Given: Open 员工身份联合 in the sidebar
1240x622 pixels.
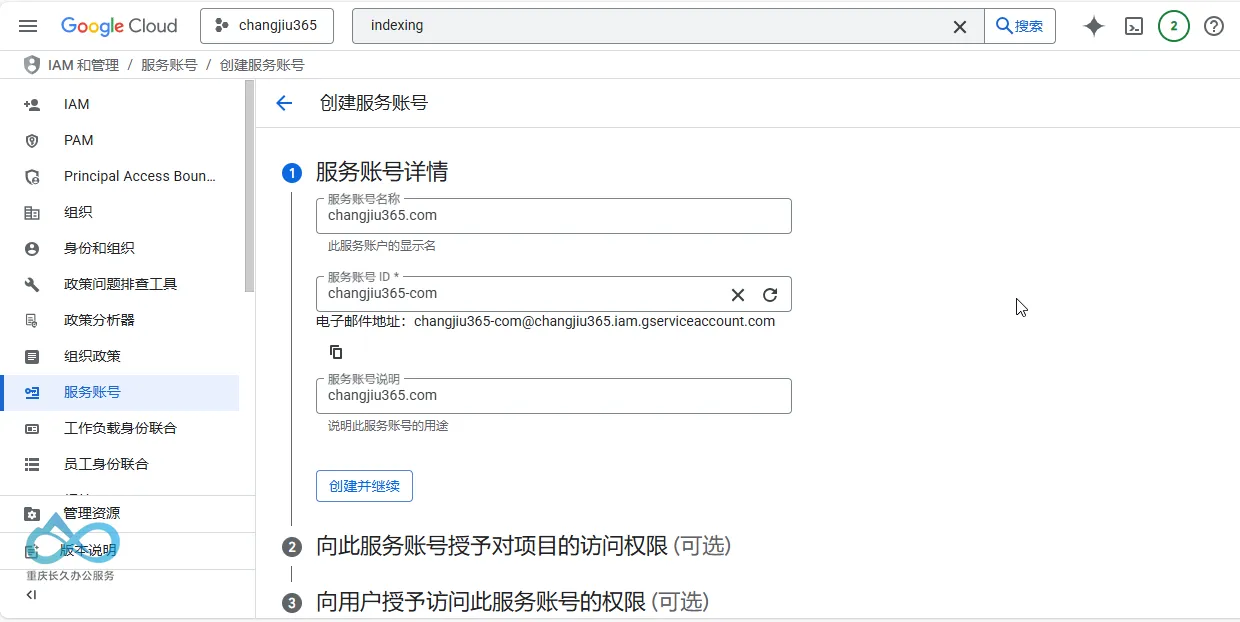Looking at the screenshot, I should (120, 464).
